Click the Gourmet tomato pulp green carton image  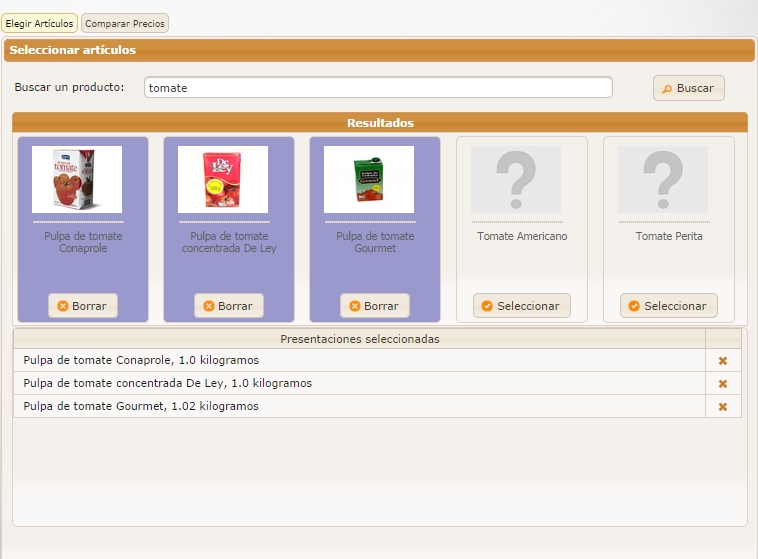[x=369, y=180]
